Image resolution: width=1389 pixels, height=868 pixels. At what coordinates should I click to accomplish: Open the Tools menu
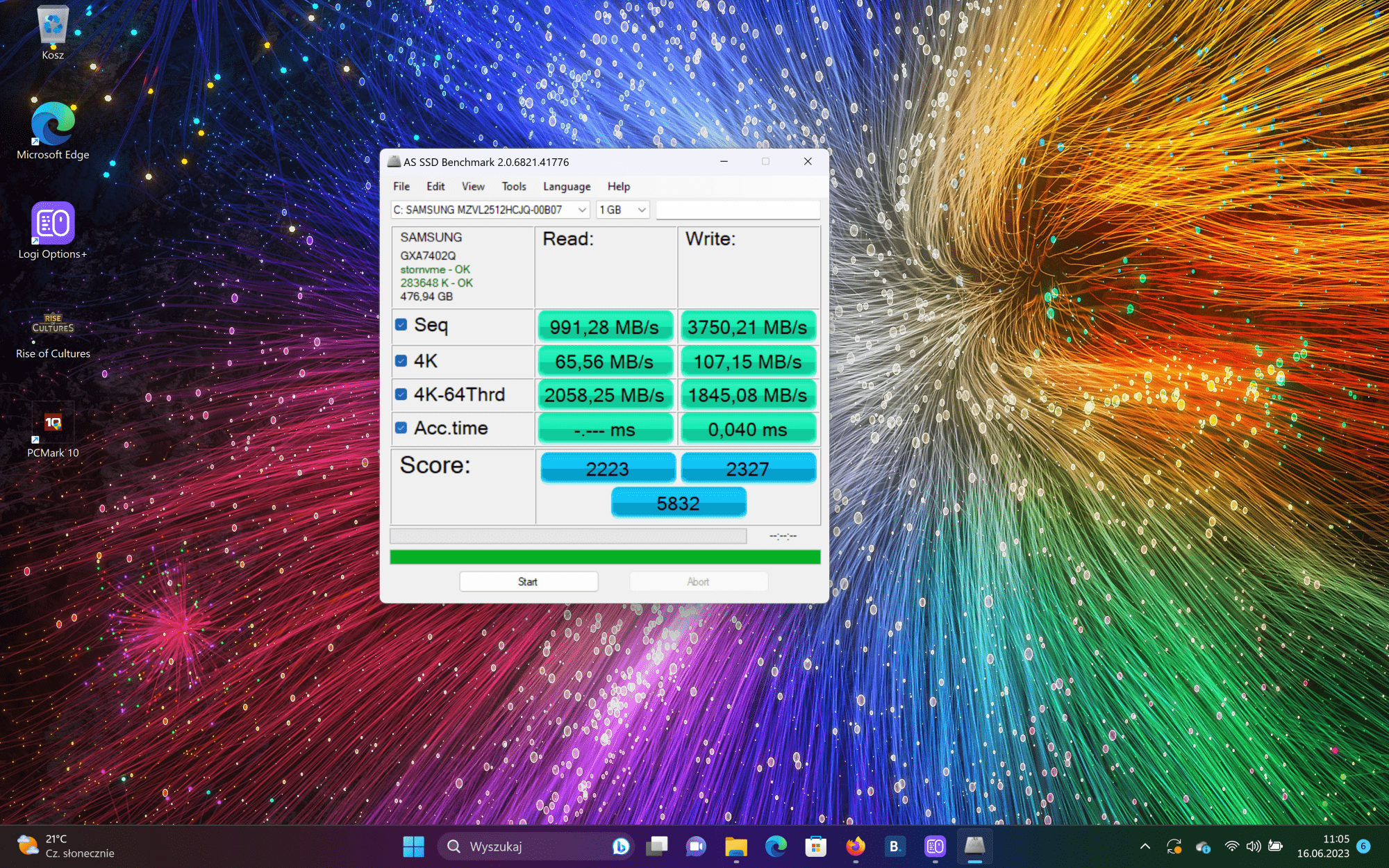pyautogui.click(x=514, y=186)
